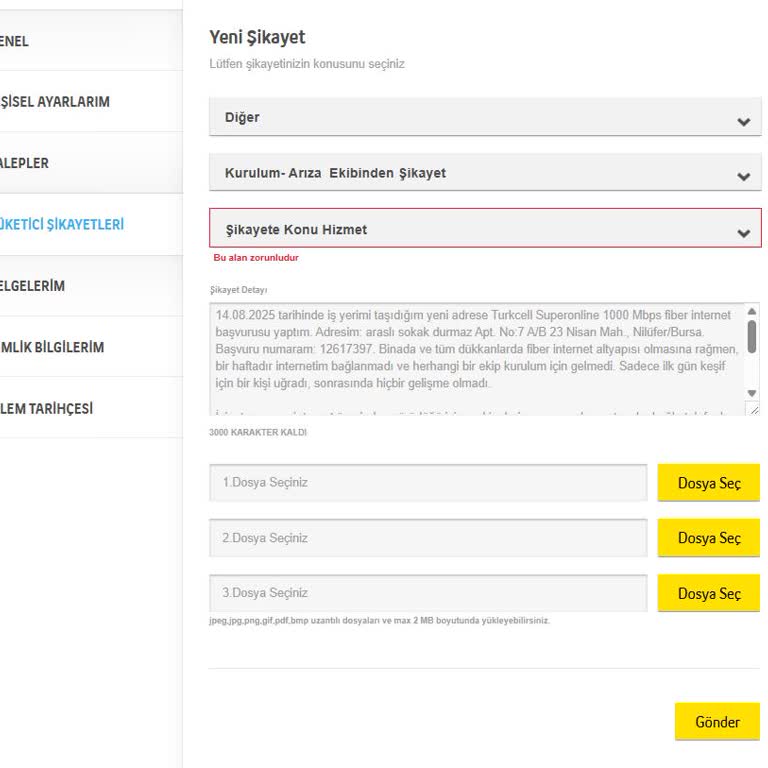
Task: Expand the Diğer complaint topic dropdown
Action: pyautogui.click(x=485, y=118)
